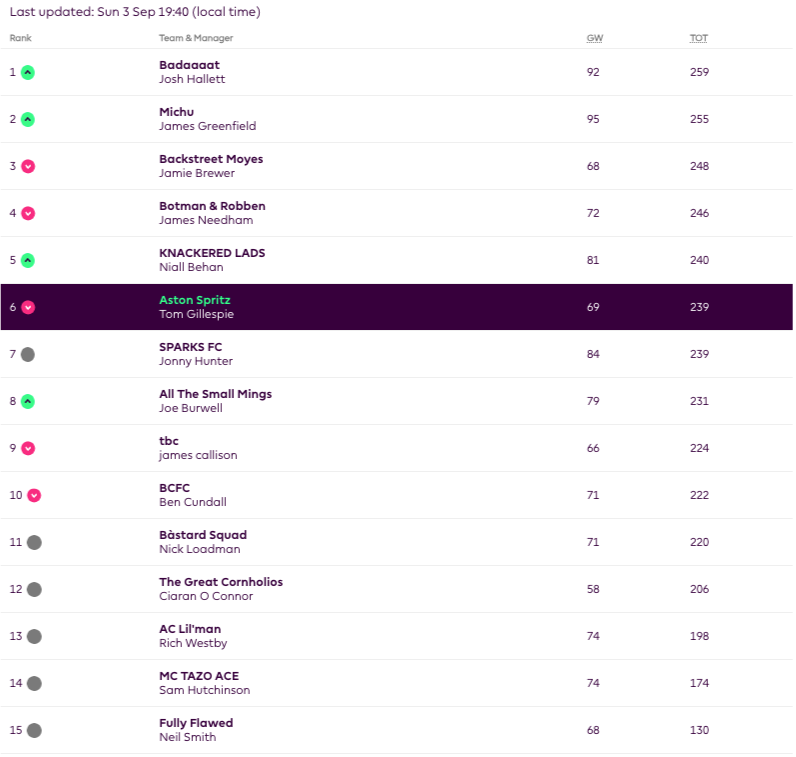Click pink down-arrow icon beside rank 10
796x757 pixels.
tap(34, 495)
